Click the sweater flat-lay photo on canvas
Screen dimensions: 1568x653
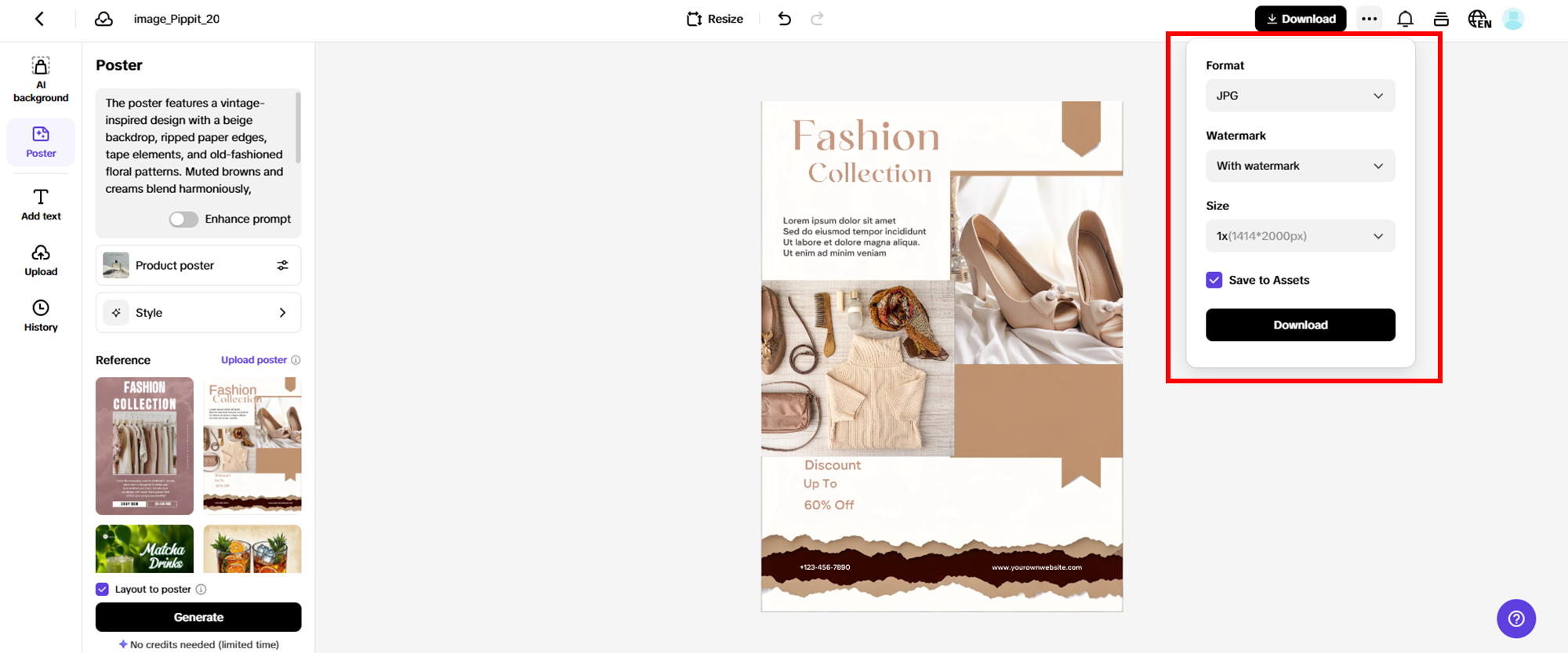click(858, 368)
